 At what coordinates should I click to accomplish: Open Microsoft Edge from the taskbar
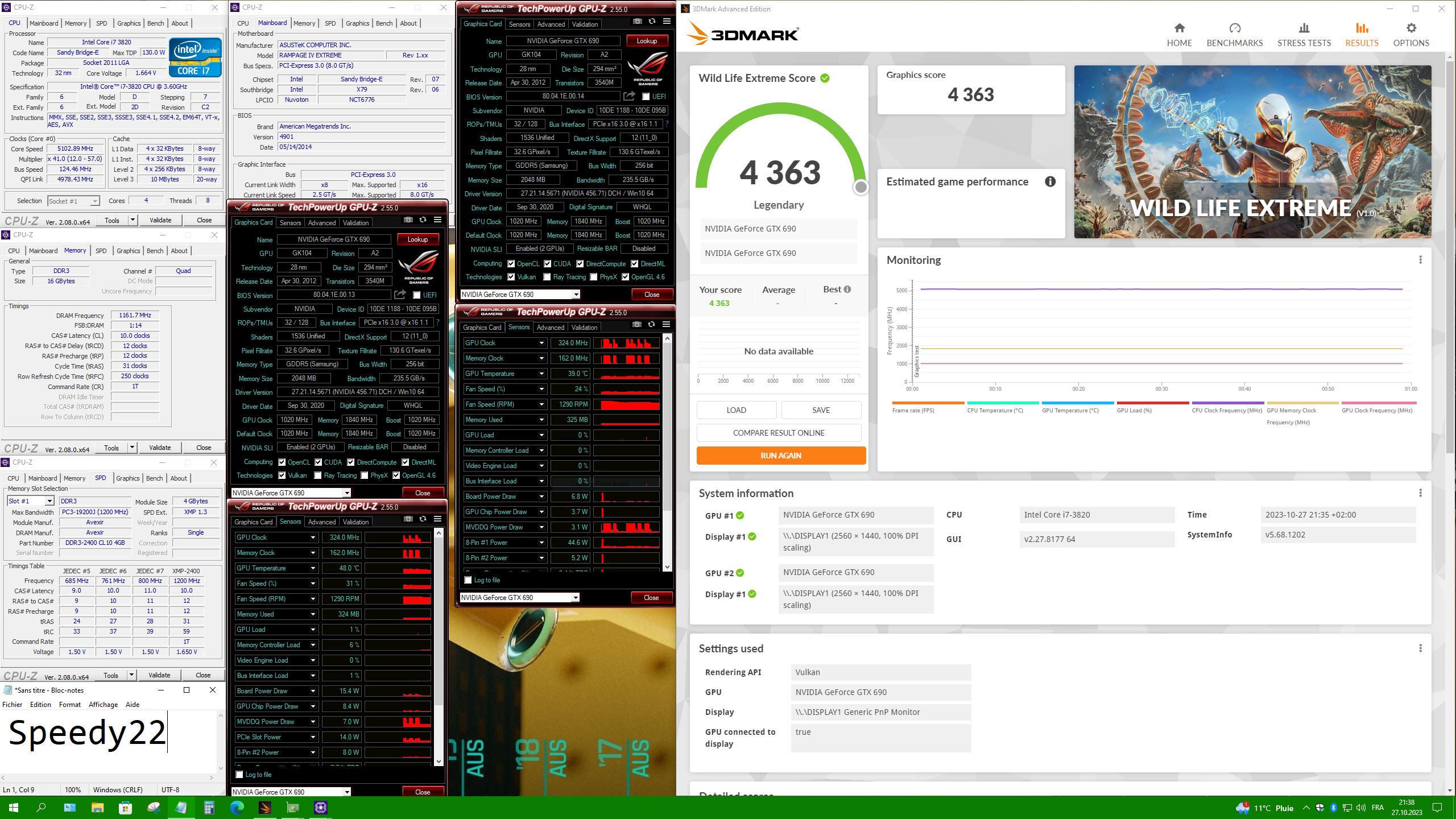(x=237, y=808)
